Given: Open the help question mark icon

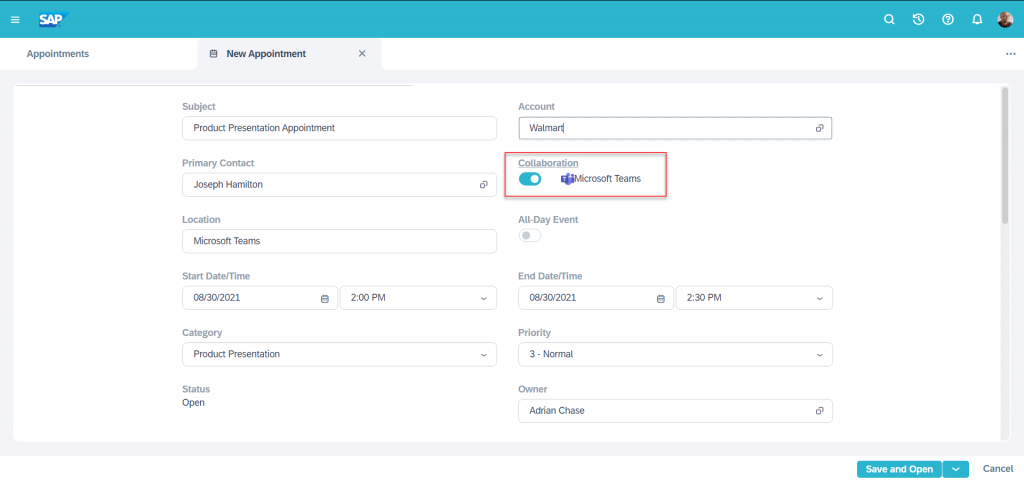Looking at the screenshot, I should tap(948, 20).
